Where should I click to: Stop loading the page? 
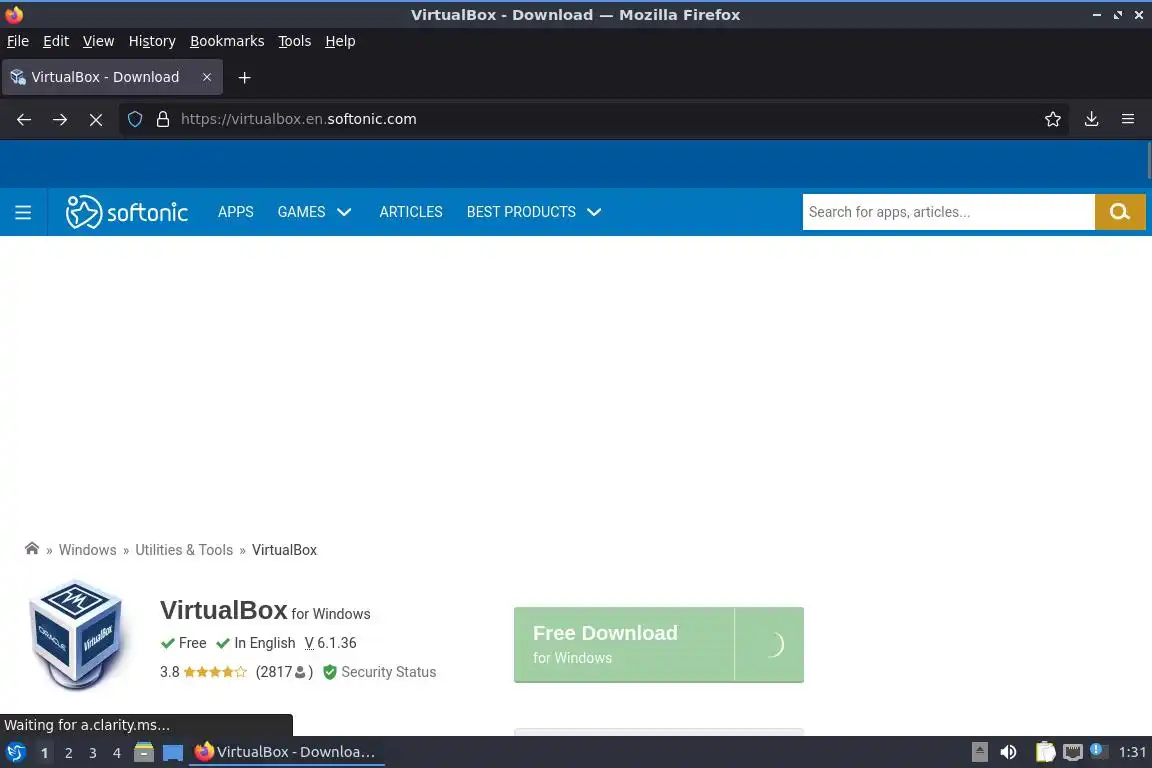(96, 119)
